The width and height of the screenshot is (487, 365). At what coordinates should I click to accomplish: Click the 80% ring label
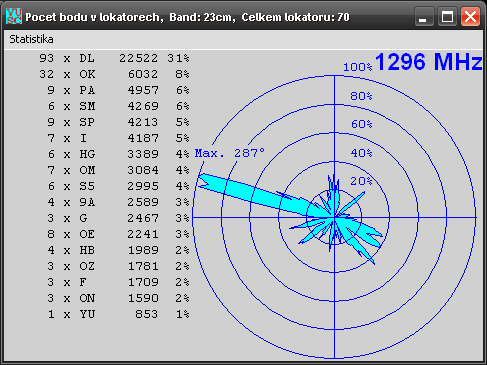pyautogui.click(x=361, y=96)
